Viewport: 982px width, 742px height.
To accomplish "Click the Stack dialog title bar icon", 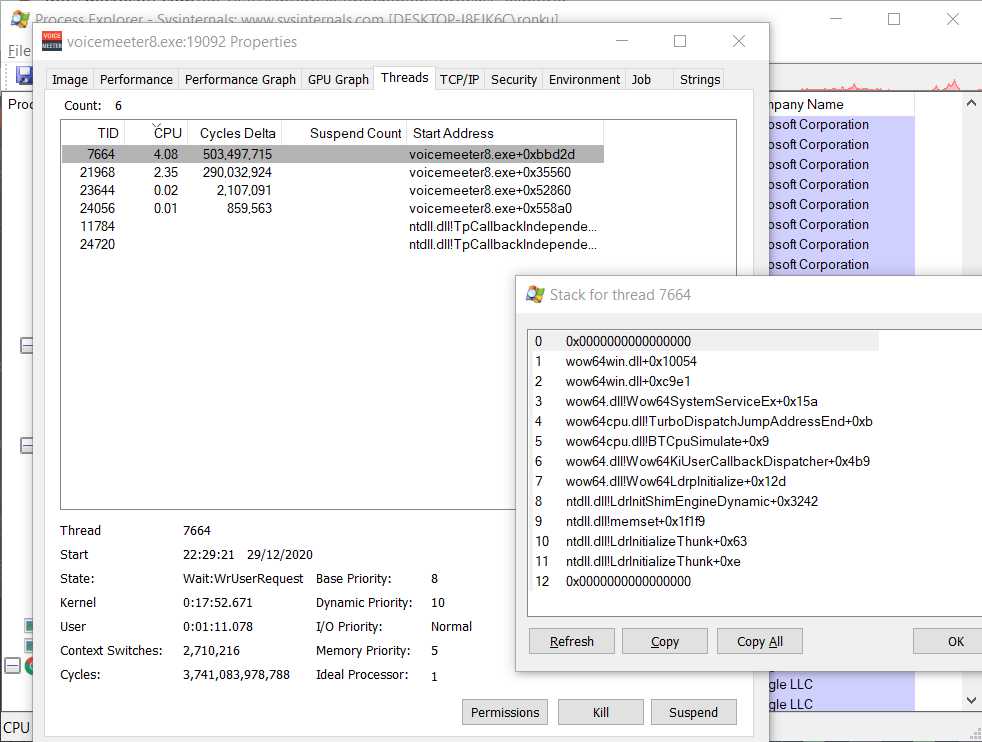I will [536, 294].
